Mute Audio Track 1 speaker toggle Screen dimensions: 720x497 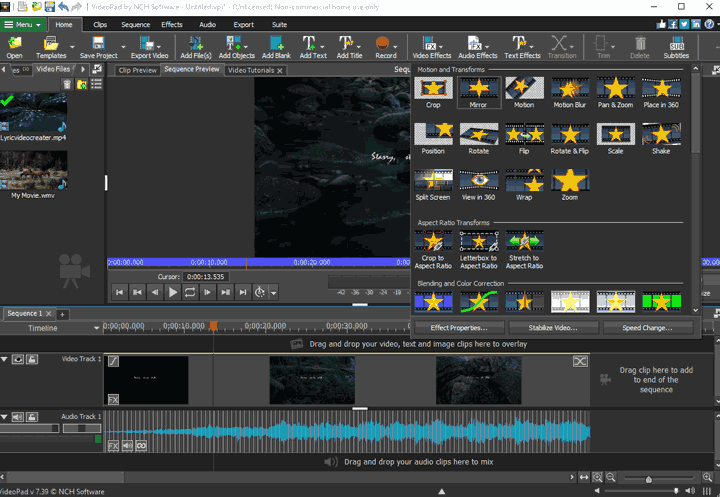point(19,416)
